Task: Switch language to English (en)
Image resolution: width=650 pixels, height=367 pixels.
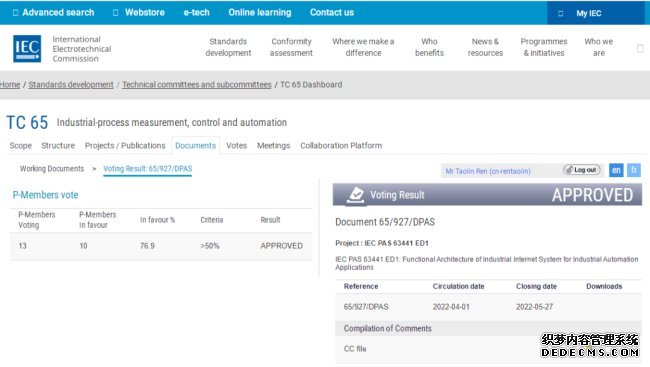Action: pyautogui.click(x=616, y=170)
